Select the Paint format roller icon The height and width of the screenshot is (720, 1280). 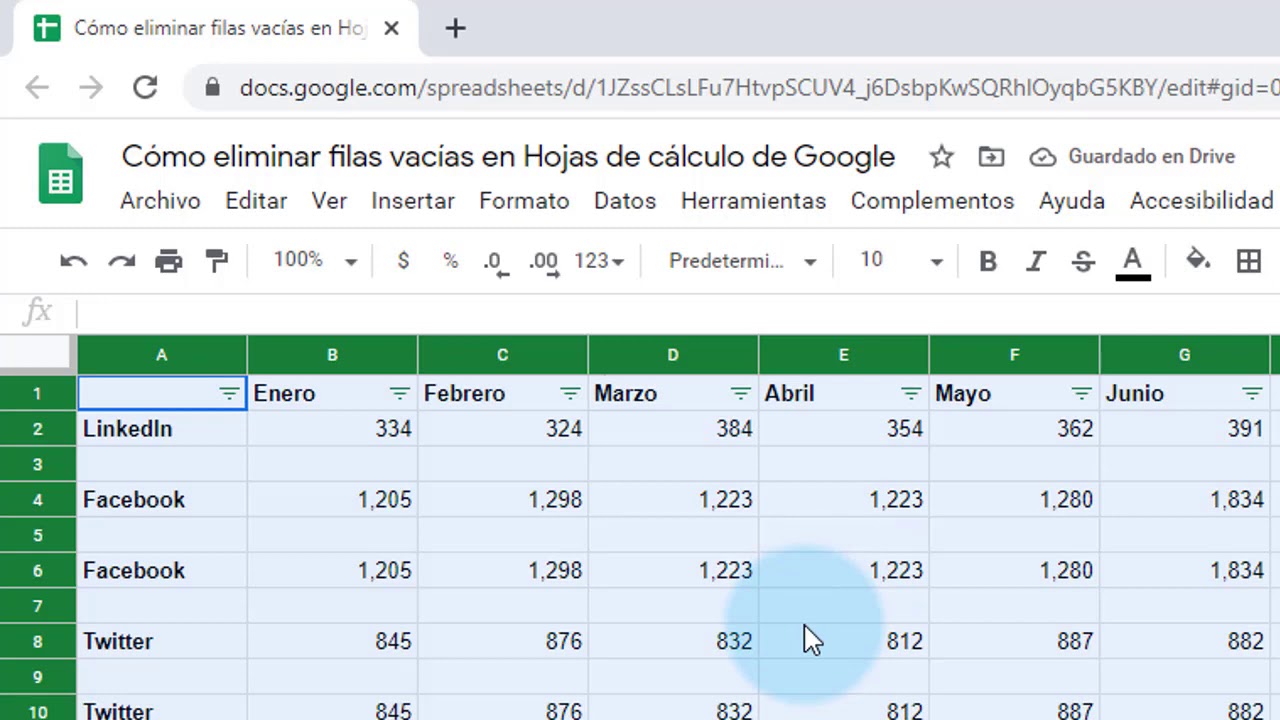point(217,261)
